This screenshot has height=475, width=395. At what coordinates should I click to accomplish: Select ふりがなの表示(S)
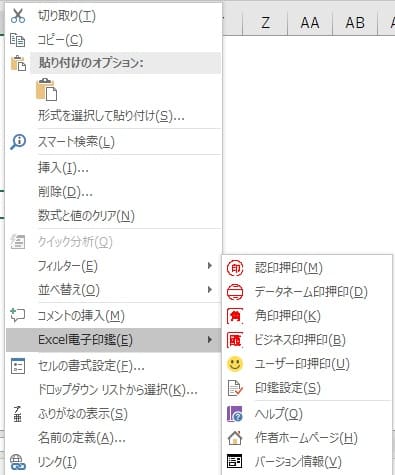83,414
